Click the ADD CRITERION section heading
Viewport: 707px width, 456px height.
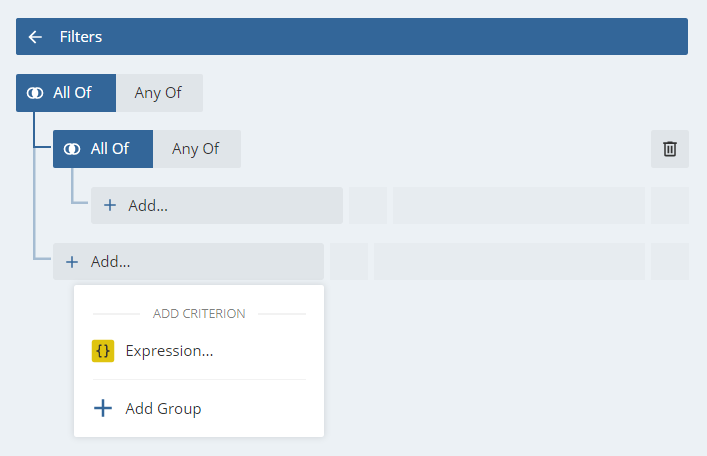click(199, 314)
